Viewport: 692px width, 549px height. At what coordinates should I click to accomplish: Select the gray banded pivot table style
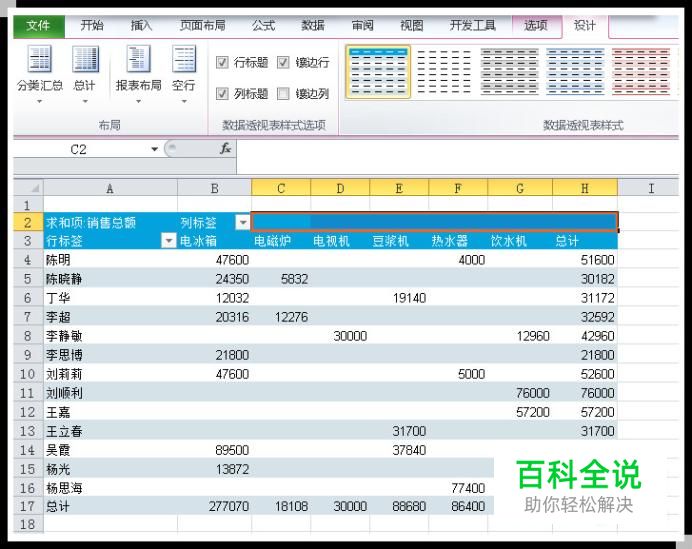[510, 71]
